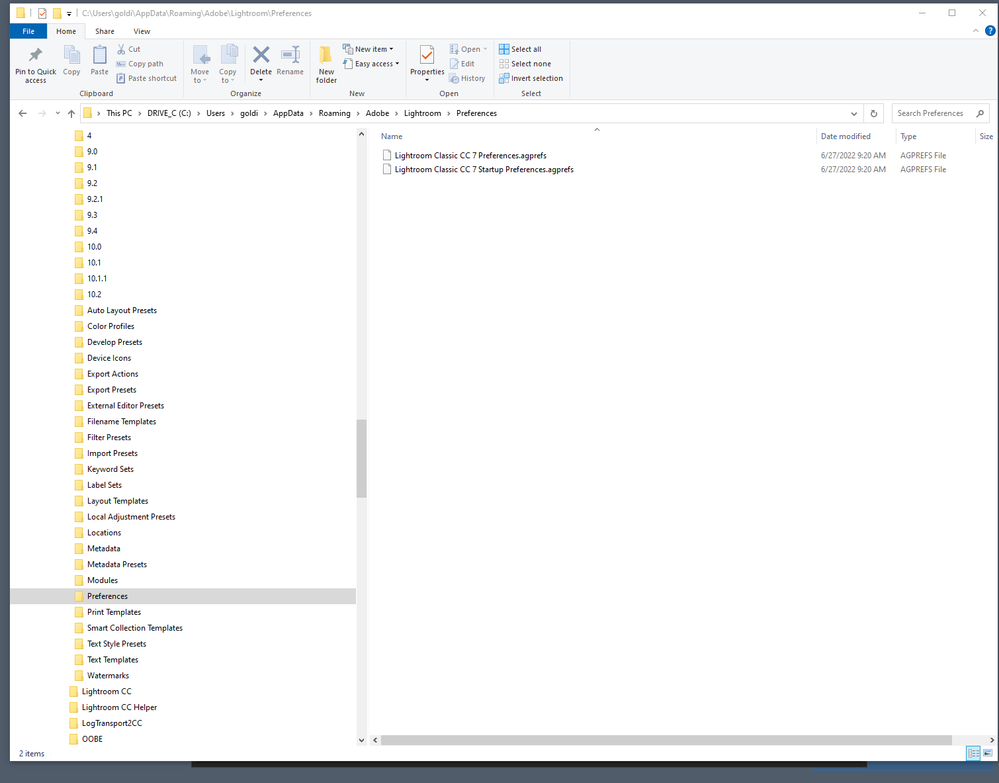
Task: Click Copy path in ribbon
Action: (x=140, y=64)
